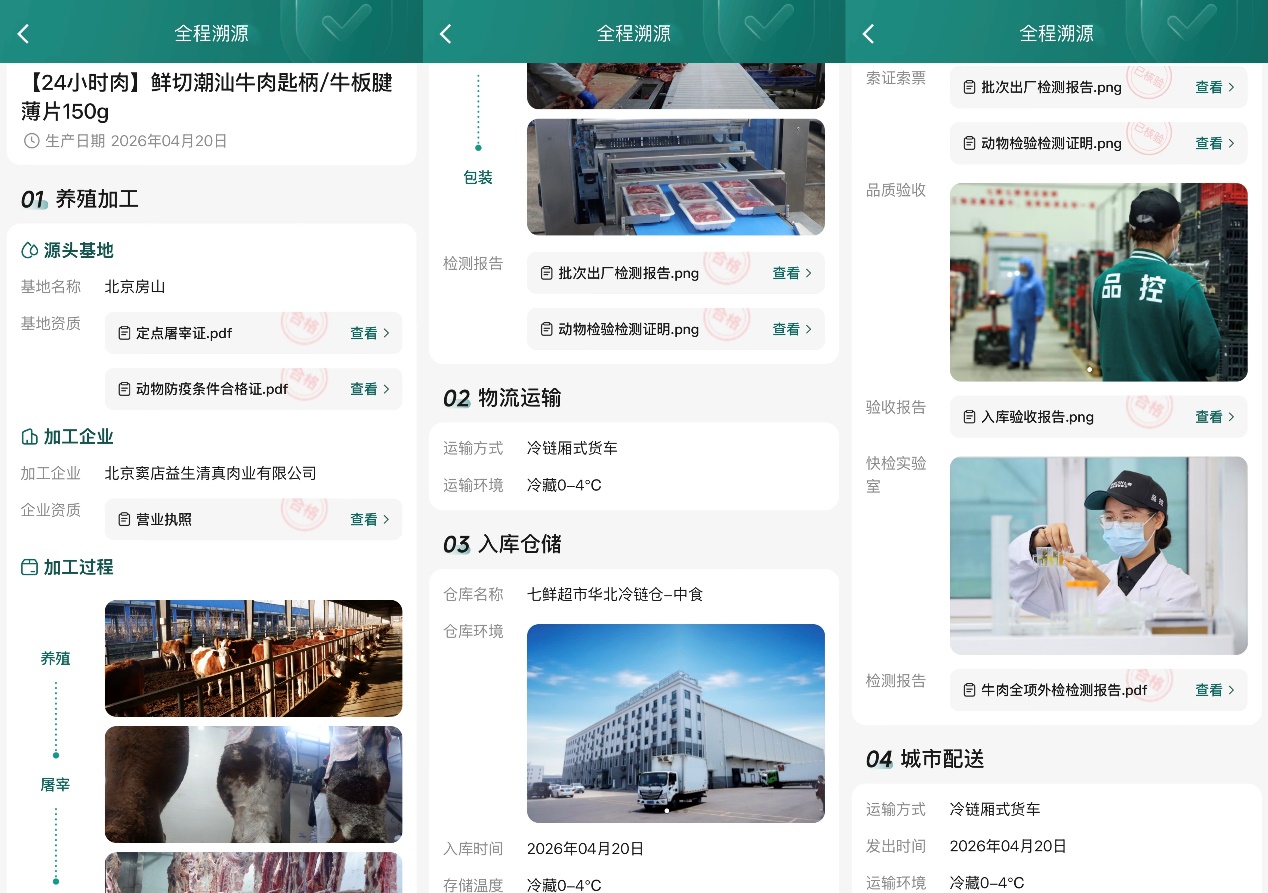
Task: Tap 查看 for 入库验收报告.png
Action: (1209, 417)
